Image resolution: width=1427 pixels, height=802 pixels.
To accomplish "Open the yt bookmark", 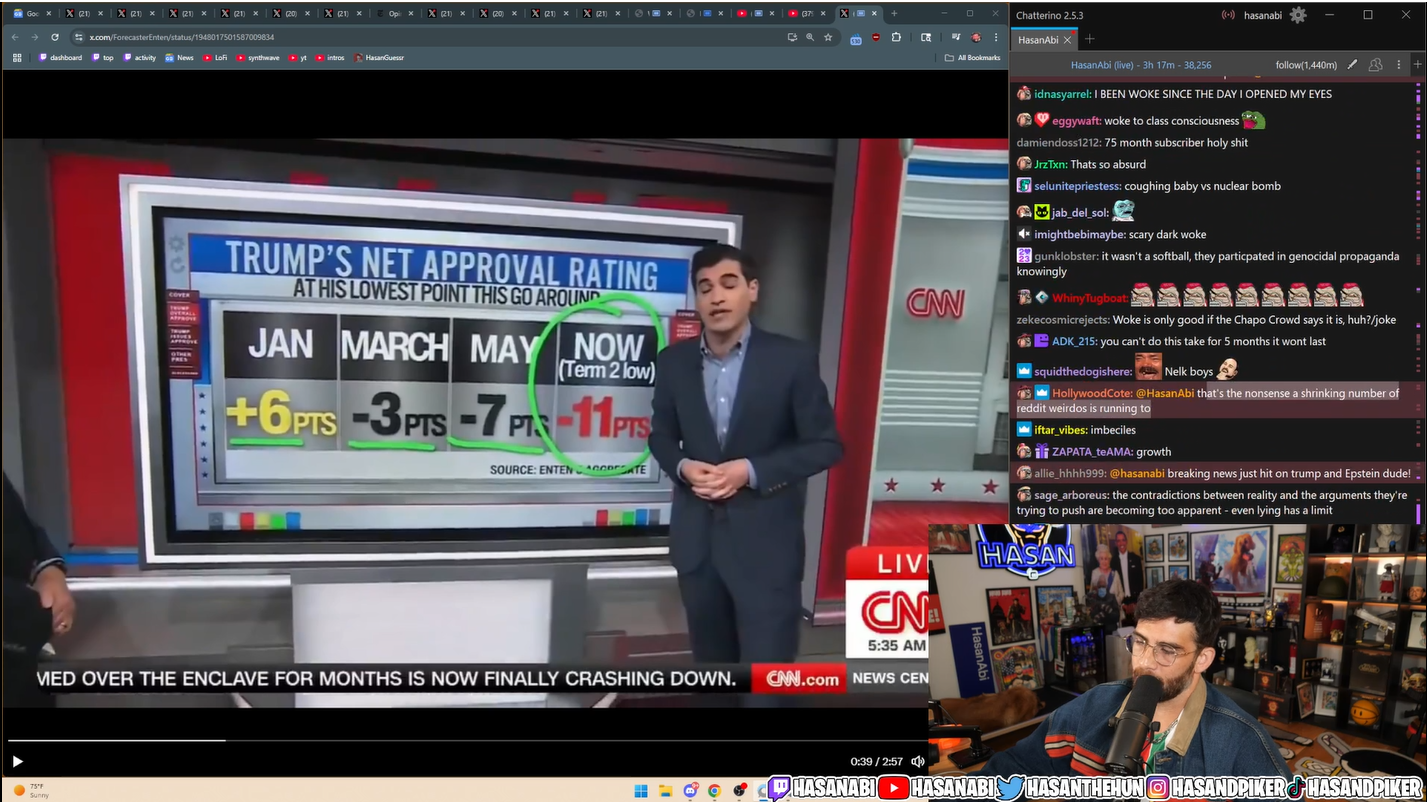I will [298, 58].
